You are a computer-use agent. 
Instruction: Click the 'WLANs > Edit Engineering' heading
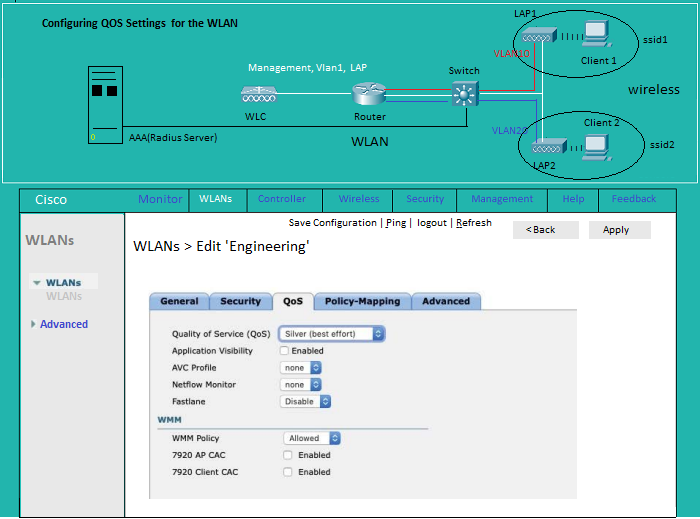pos(221,246)
